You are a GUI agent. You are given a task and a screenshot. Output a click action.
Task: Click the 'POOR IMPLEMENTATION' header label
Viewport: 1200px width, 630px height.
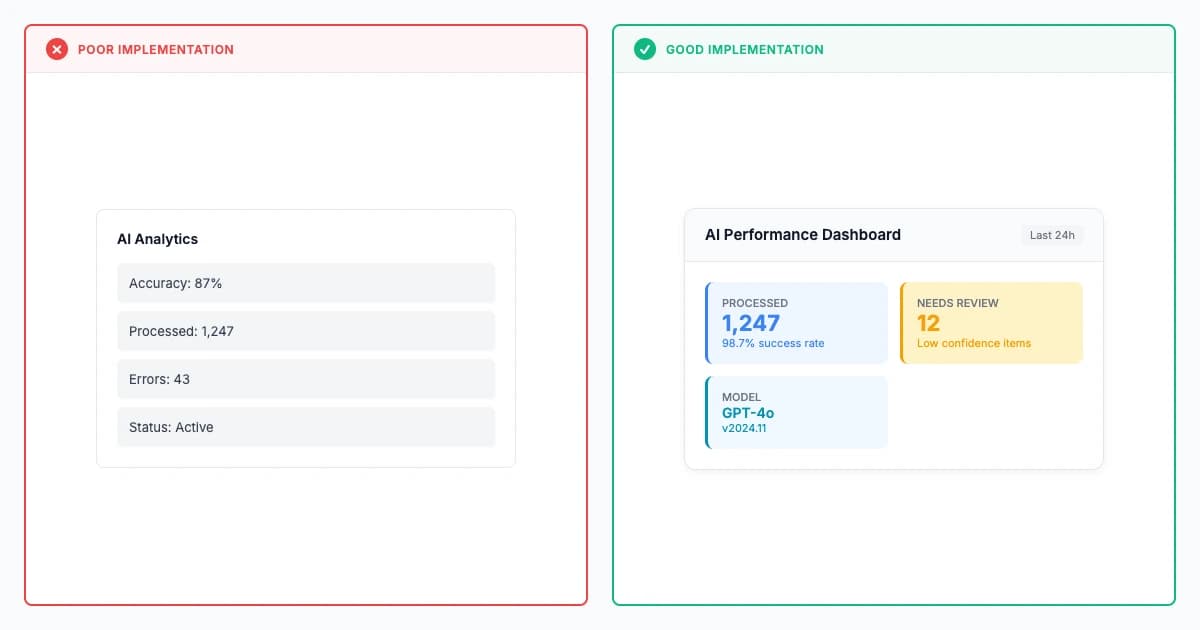click(x=156, y=49)
